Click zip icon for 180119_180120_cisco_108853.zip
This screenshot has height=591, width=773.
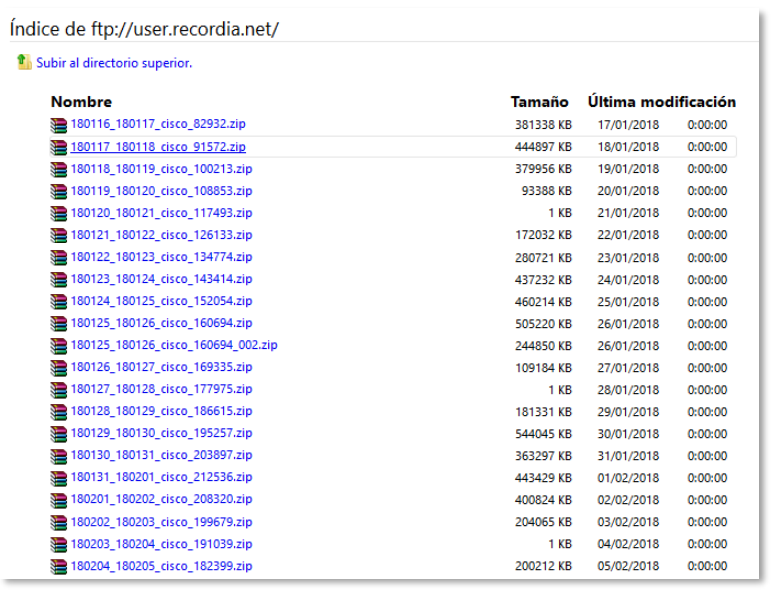[58, 191]
